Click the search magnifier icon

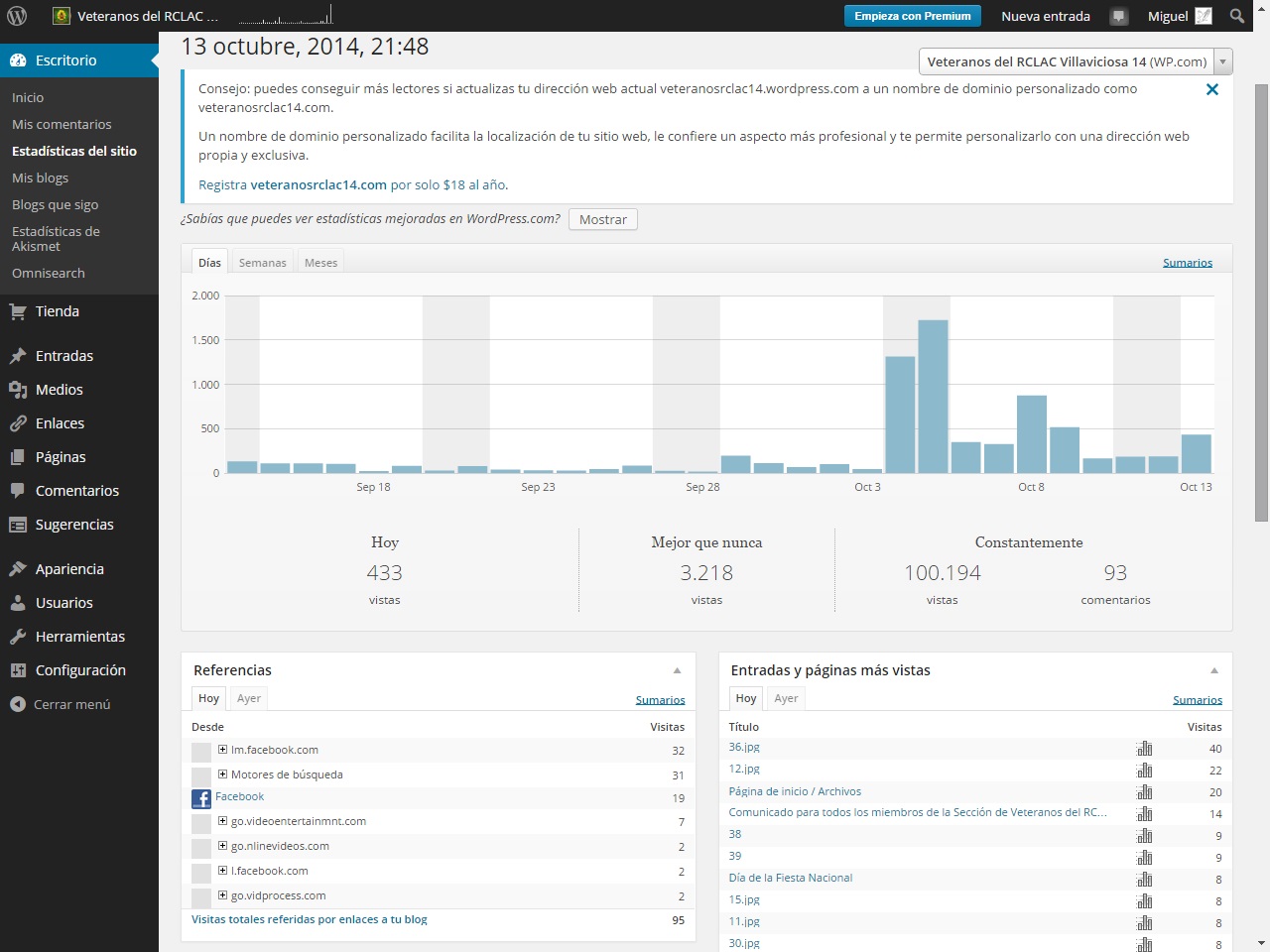pyautogui.click(x=1236, y=16)
